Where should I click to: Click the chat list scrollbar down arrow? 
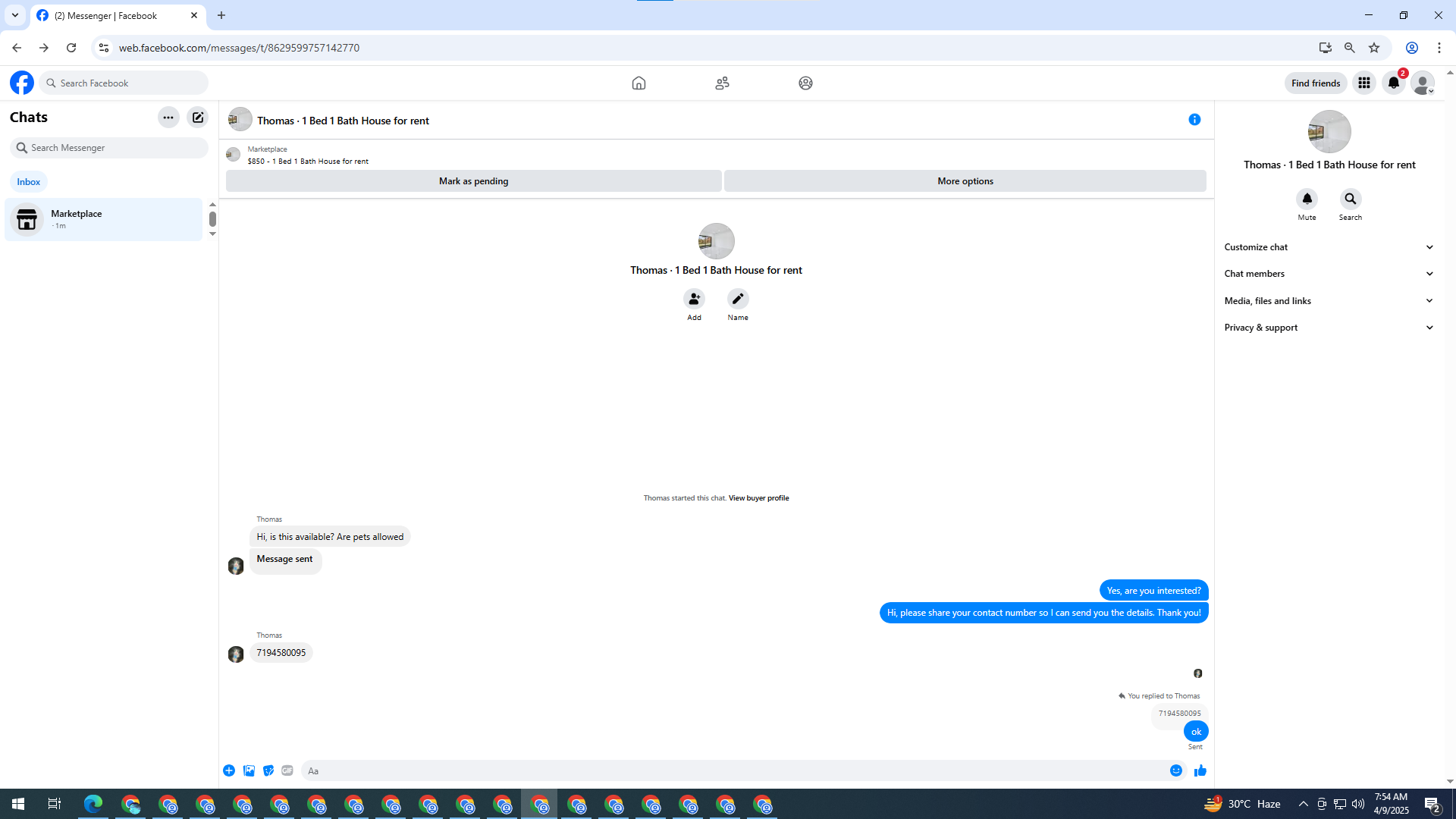point(213,234)
